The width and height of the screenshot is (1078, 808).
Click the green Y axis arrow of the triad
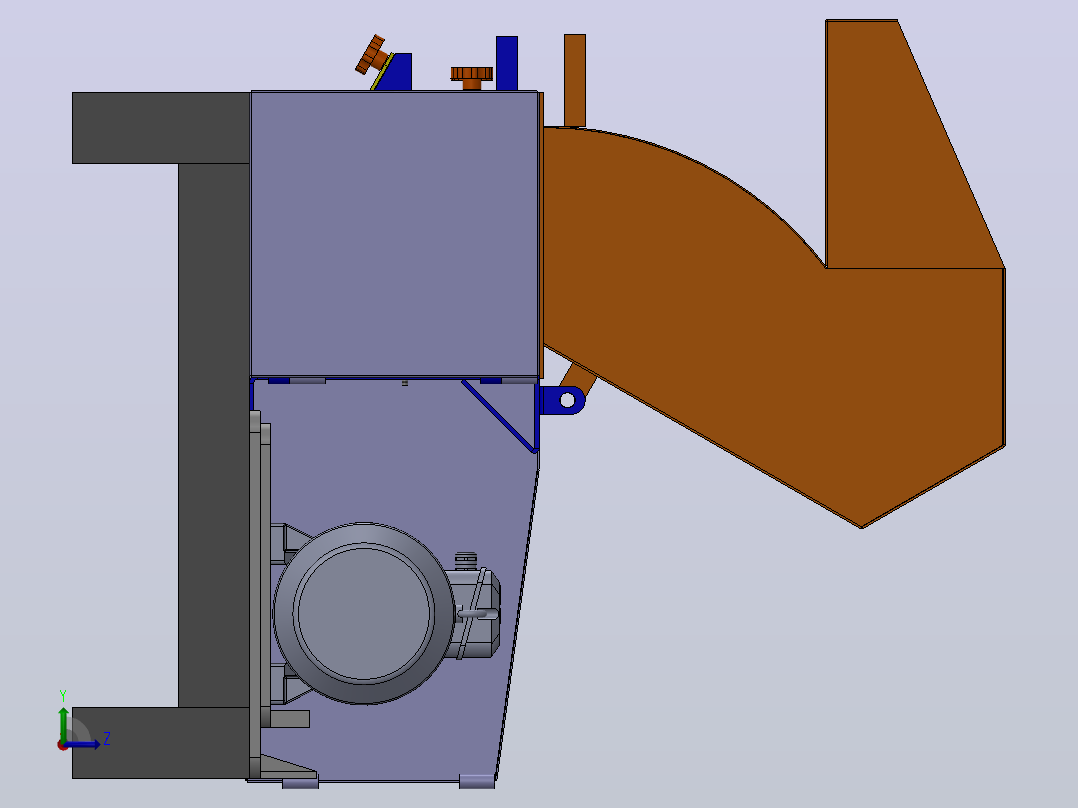[64, 722]
